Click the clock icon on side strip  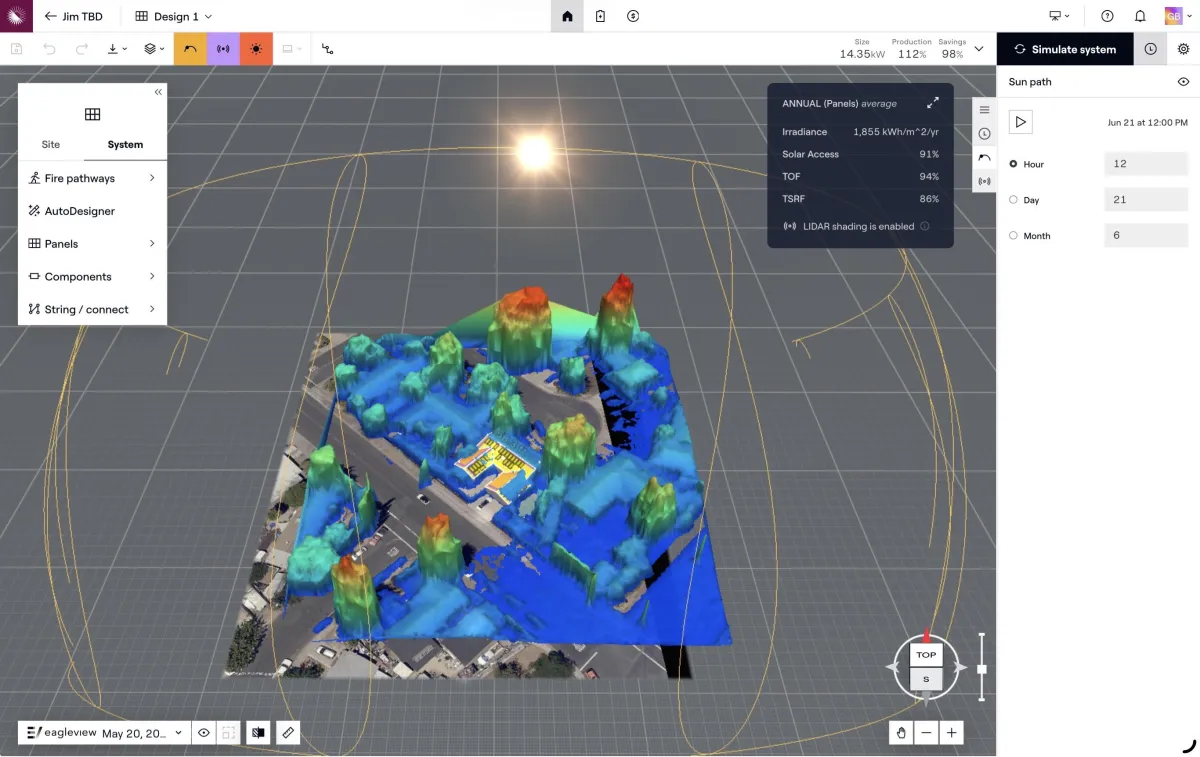tap(984, 134)
